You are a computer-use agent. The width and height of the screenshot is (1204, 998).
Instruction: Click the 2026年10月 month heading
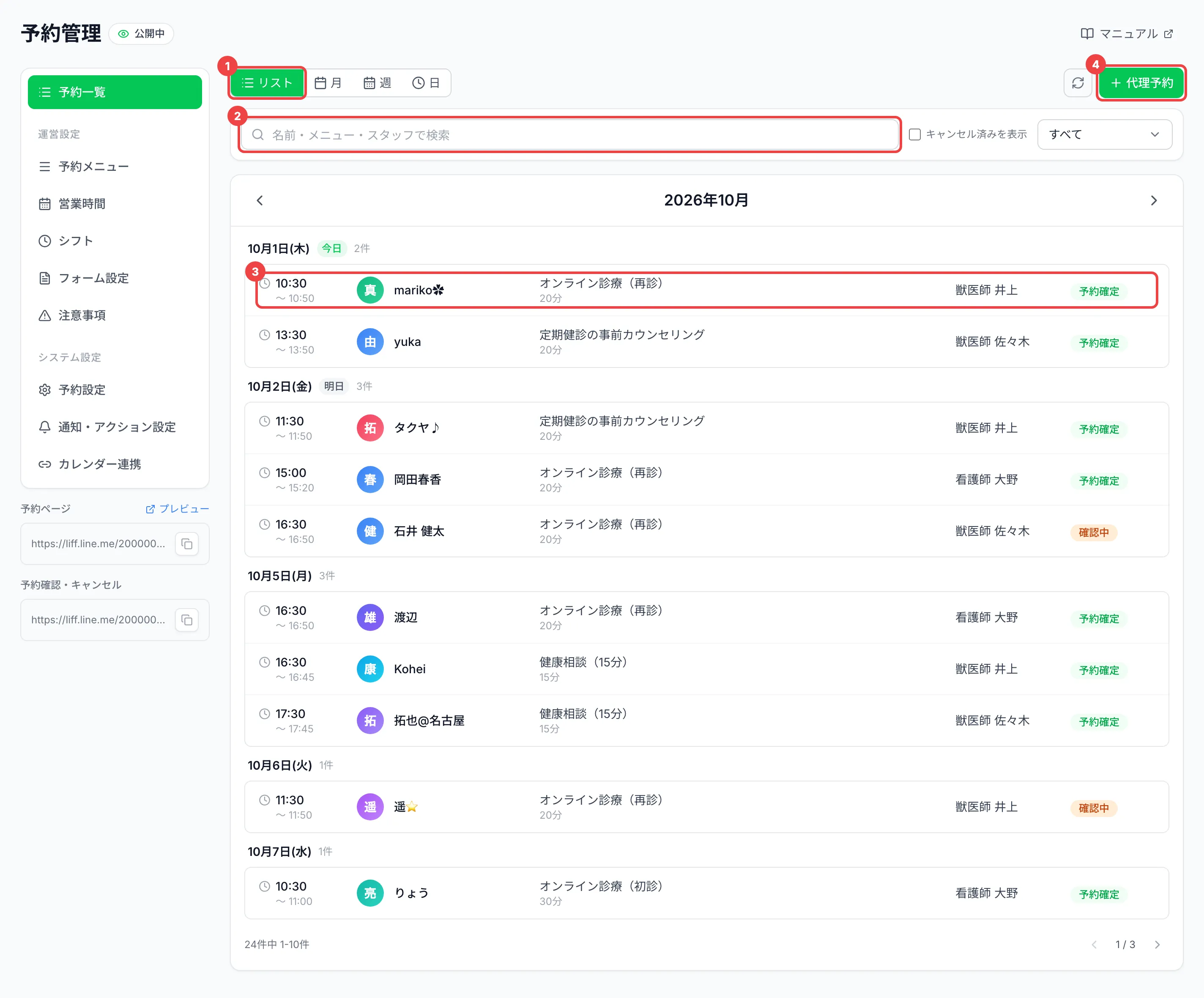tap(706, 200)
